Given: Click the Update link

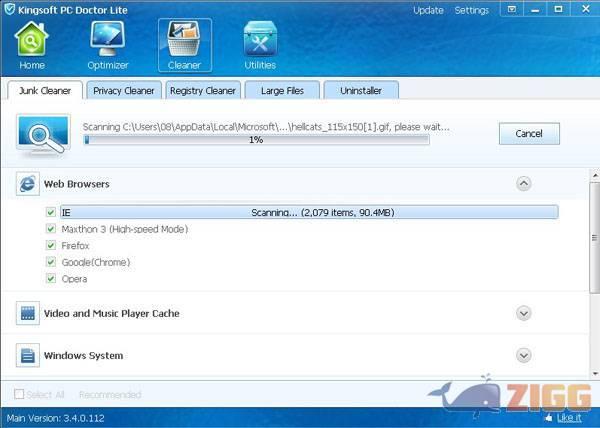Looking at the screenshot, I should [x=428, y=10].
